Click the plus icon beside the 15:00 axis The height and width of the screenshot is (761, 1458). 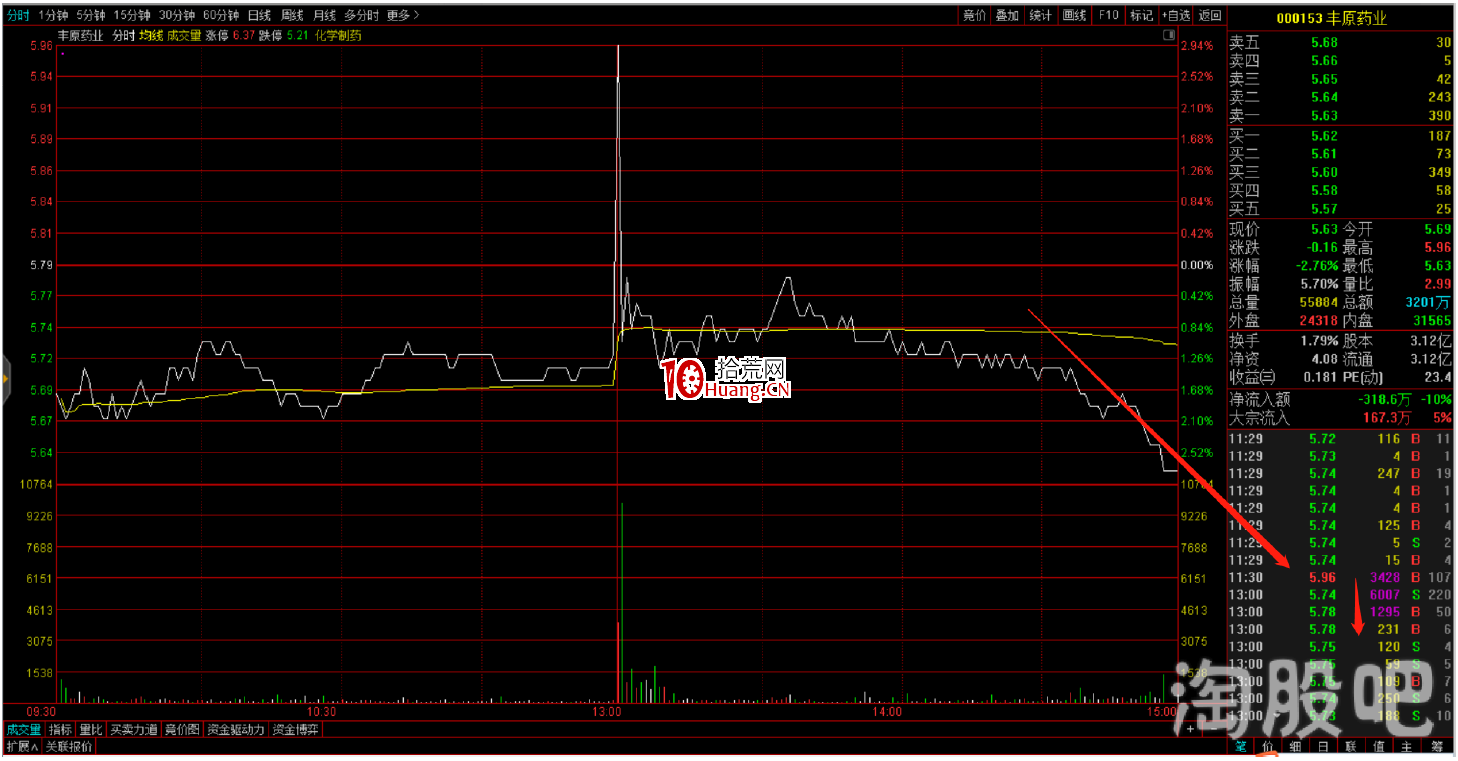(1190, 729)
